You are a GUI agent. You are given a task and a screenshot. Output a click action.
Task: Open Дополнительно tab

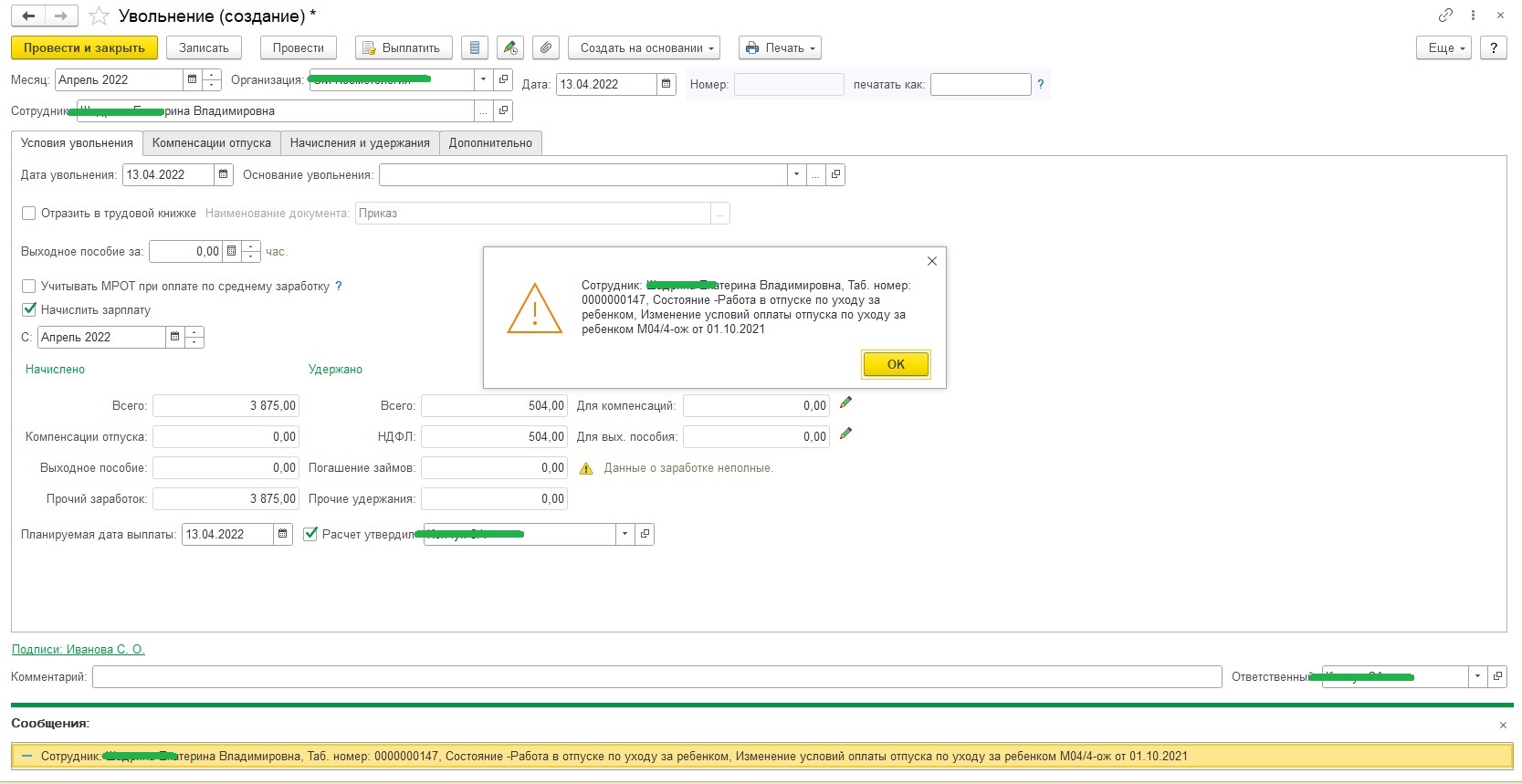(x=490, y=143)
